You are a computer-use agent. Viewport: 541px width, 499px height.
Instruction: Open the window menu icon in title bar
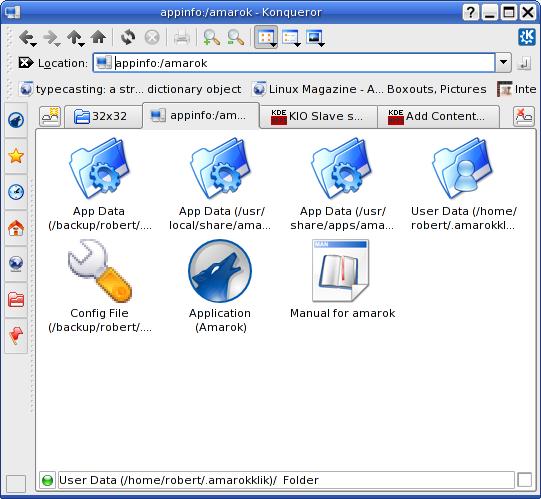[13, 12]
